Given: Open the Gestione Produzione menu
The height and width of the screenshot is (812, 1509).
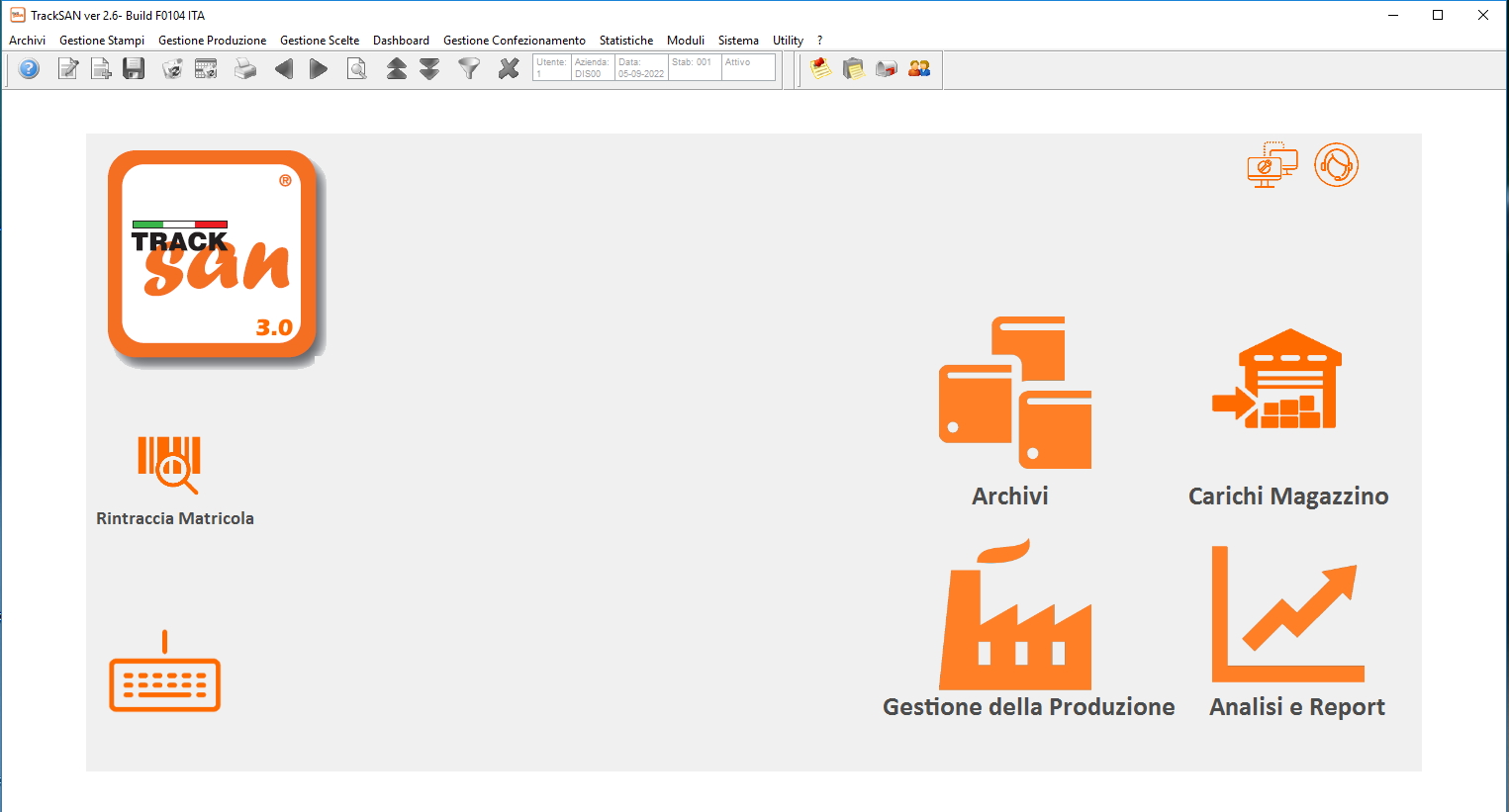Looking at the screenshot, I should [x=212, y=41].
